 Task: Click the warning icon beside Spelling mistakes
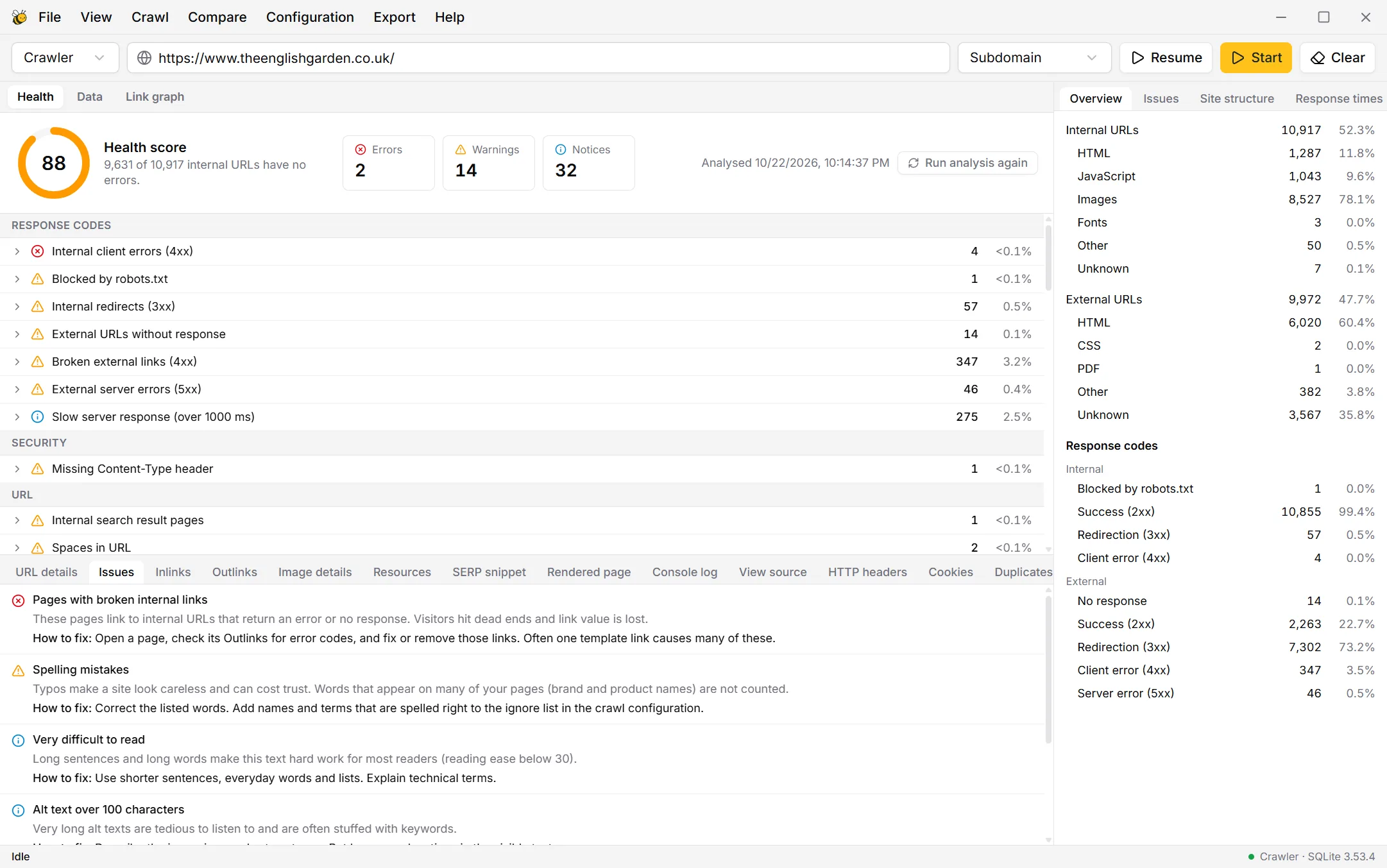pyautogui.click(x=19, y=670)
